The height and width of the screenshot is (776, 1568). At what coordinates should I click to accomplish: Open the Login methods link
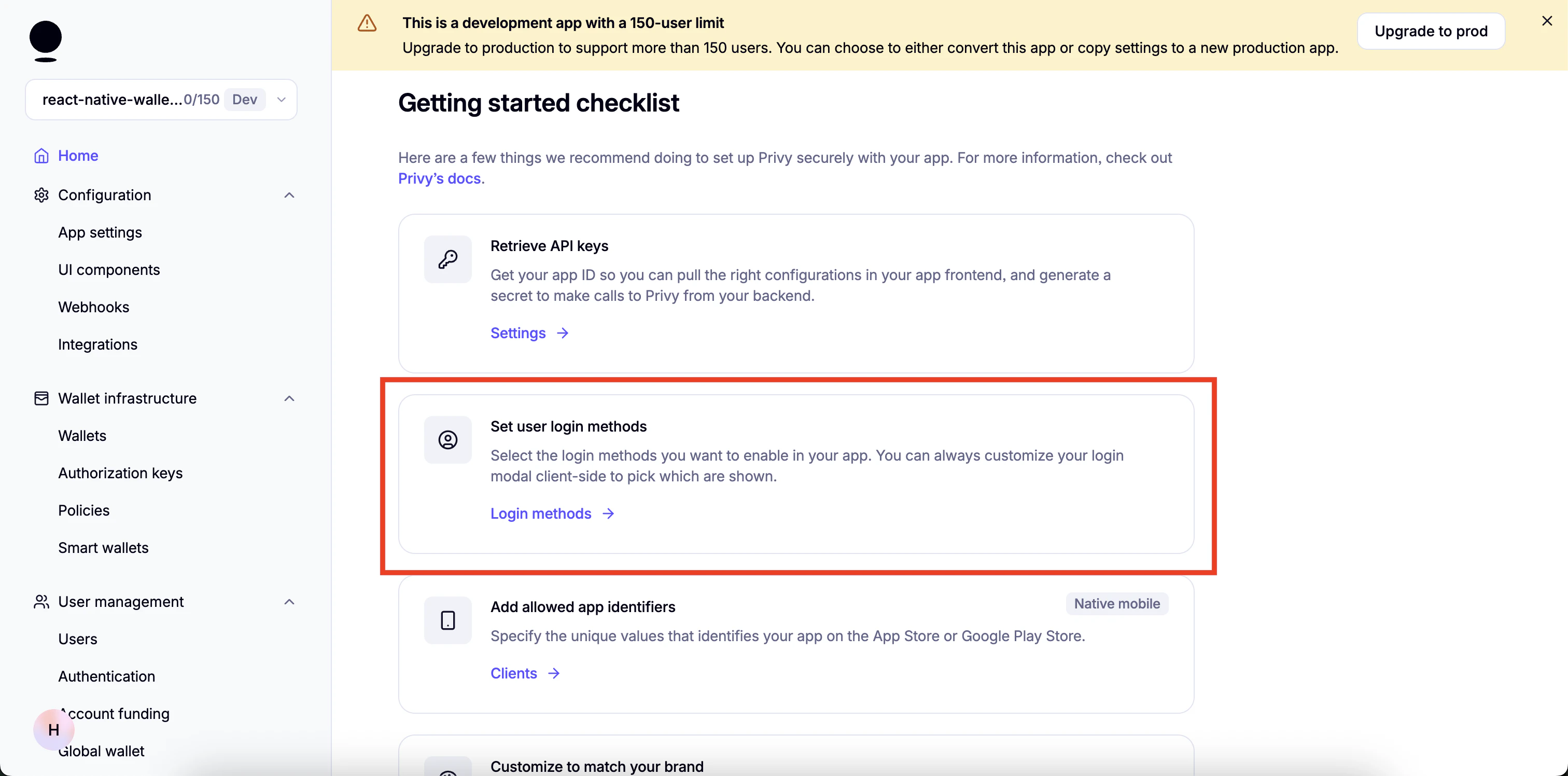(x=541, y=514)
